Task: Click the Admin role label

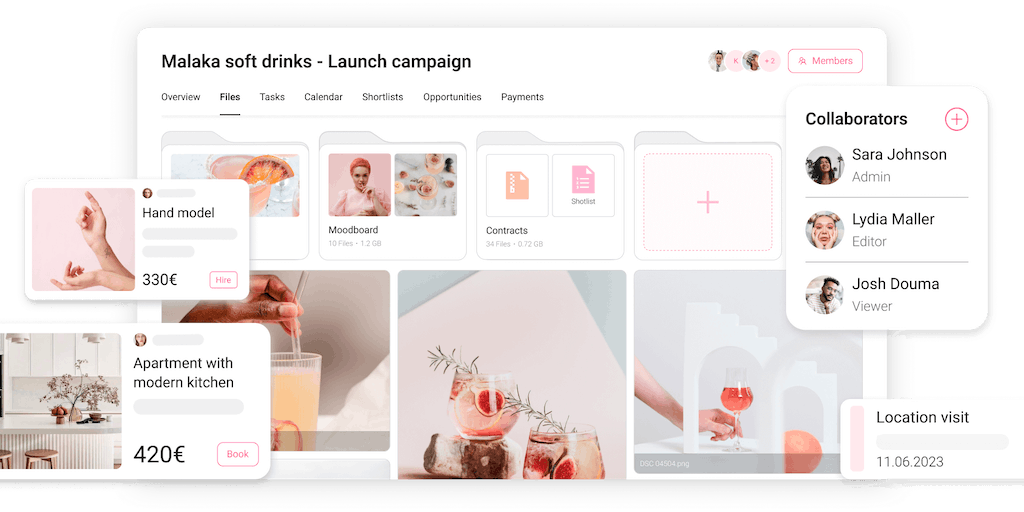Action: (x=871, y=177)
